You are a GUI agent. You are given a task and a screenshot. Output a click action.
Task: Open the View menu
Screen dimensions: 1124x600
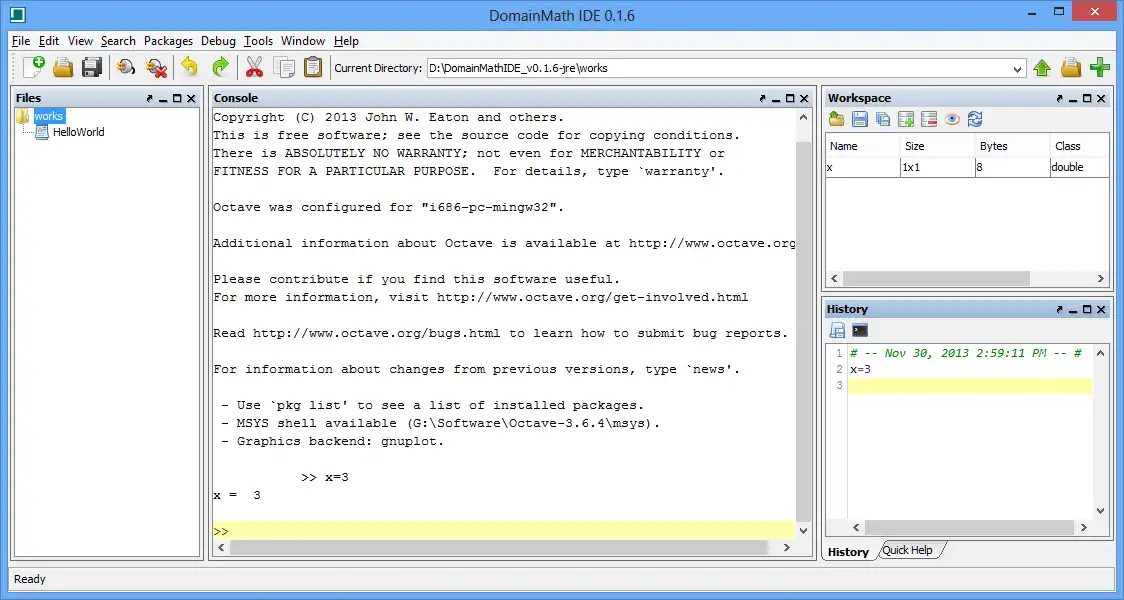[x=80, y=41]
